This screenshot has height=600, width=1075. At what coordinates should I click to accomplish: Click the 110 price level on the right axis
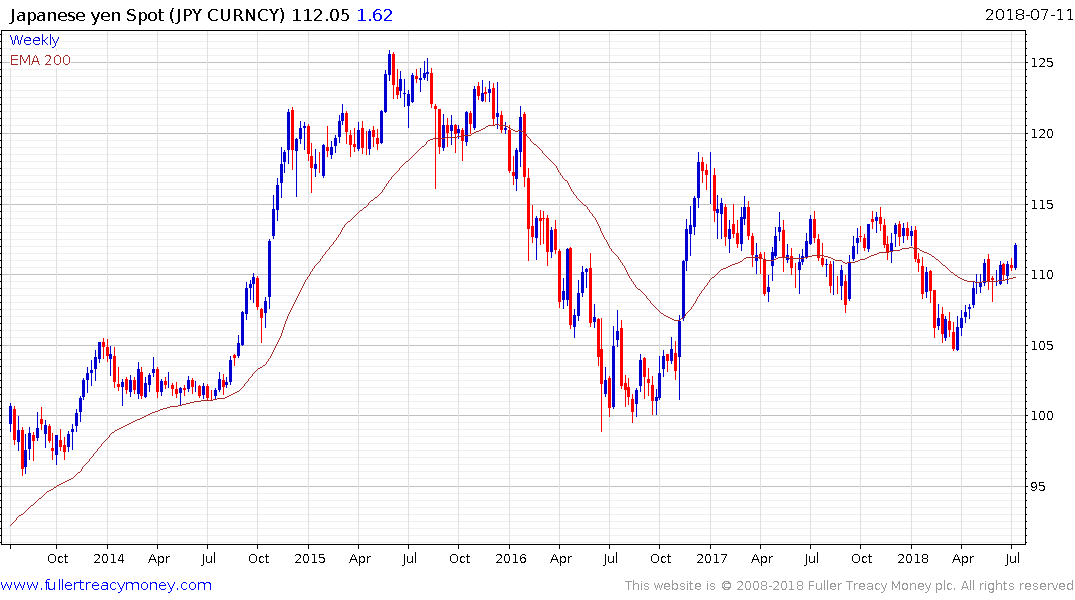(1042, 275)
